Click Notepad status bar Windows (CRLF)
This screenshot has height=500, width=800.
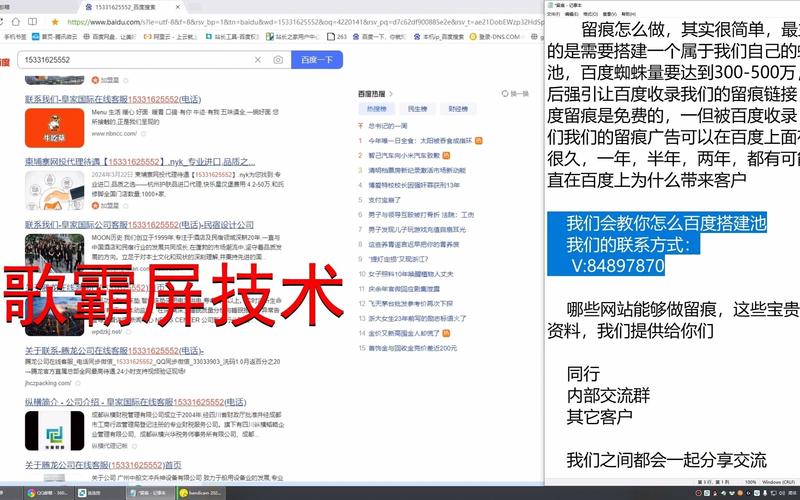tap(779, 482)
